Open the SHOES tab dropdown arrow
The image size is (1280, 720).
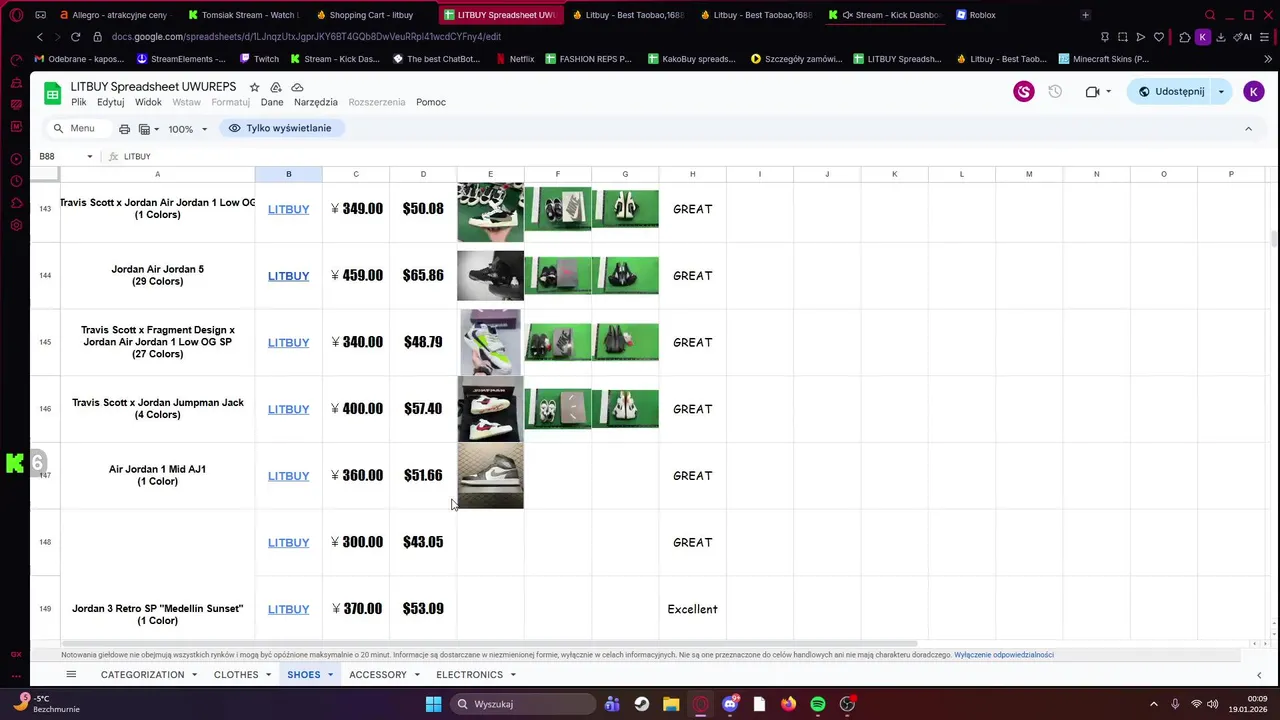point(330,675)
